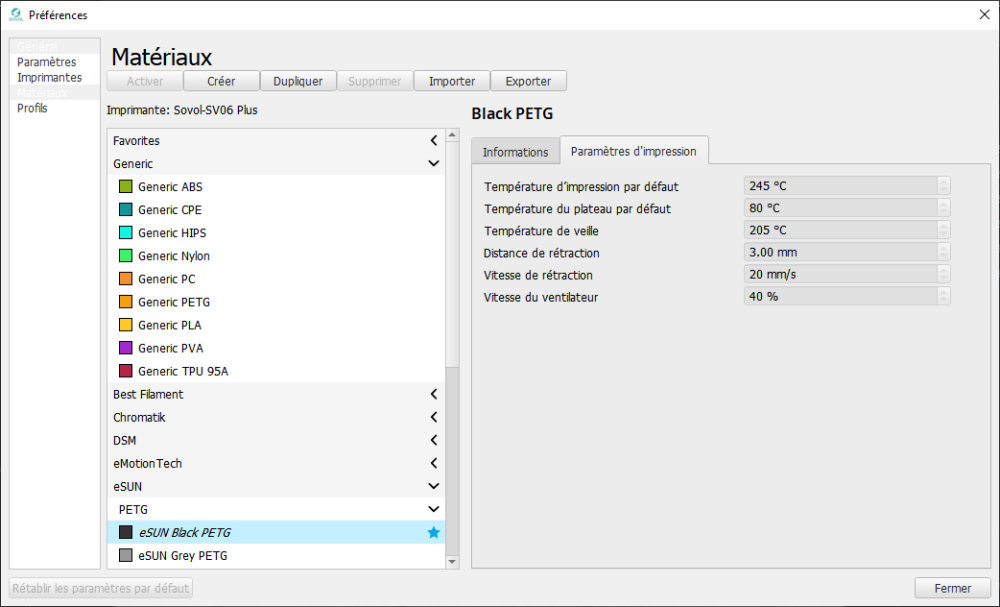Click the stepper arrows on print temperature field
The height and width of the screenshot is (607, 1000).
click(x=944, y=186)
